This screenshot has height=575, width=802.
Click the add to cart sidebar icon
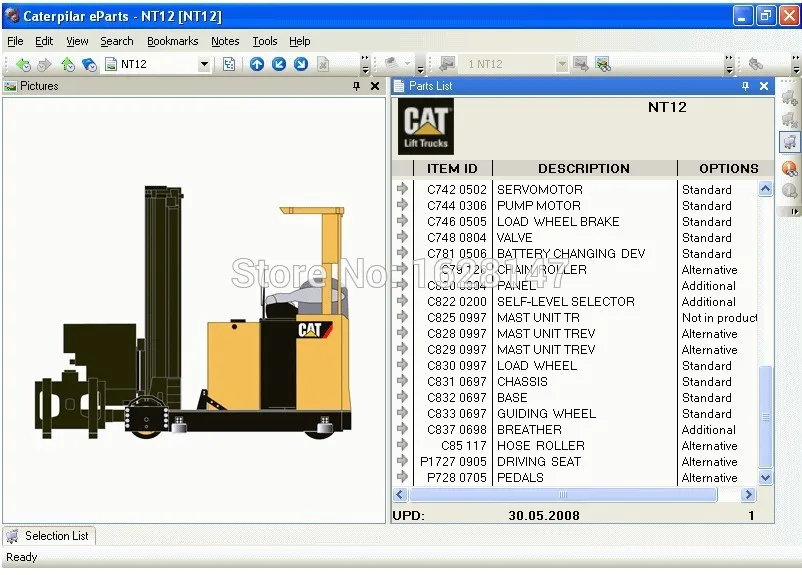pos(789,97)
